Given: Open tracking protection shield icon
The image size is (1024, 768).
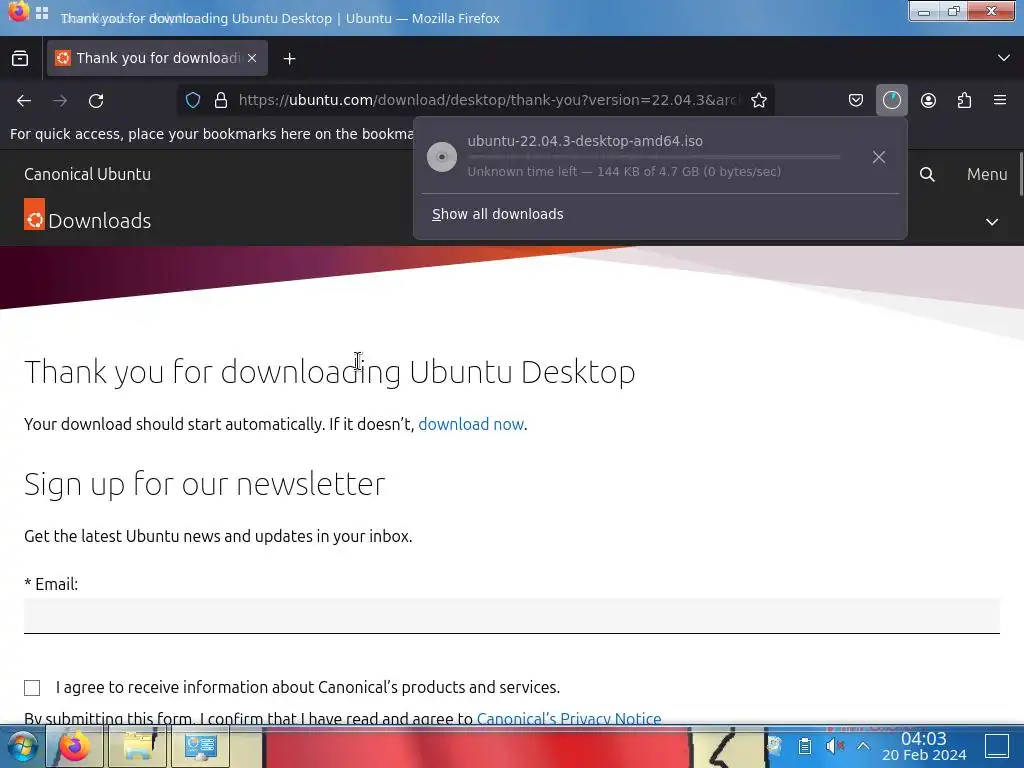Looking at the screenshot, I should coord(193,100).
